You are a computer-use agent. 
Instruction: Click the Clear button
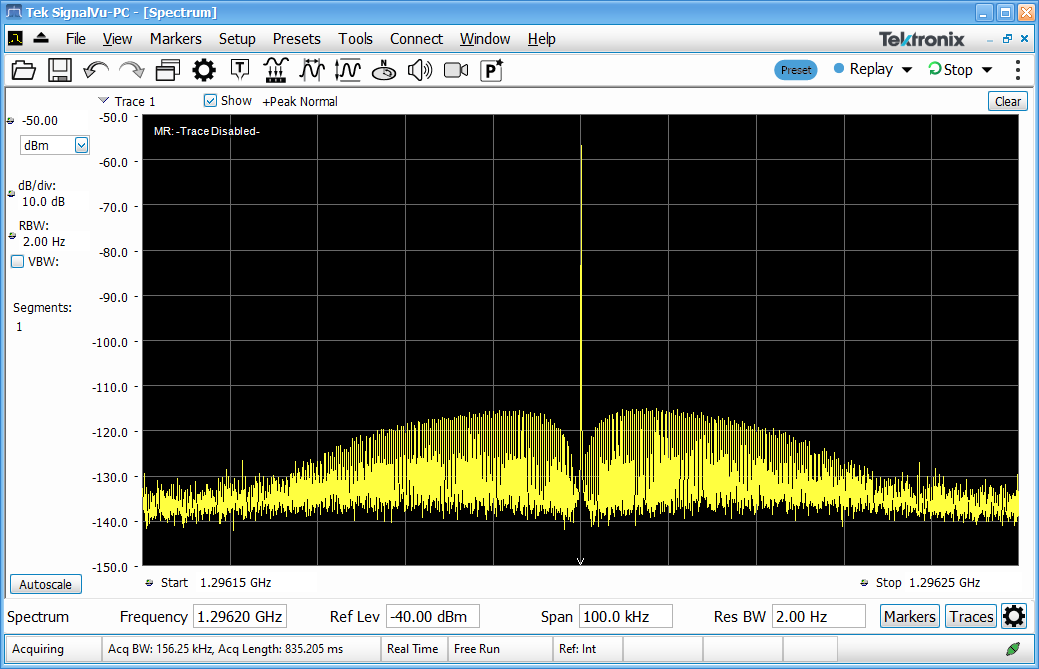pos(1007,101)
